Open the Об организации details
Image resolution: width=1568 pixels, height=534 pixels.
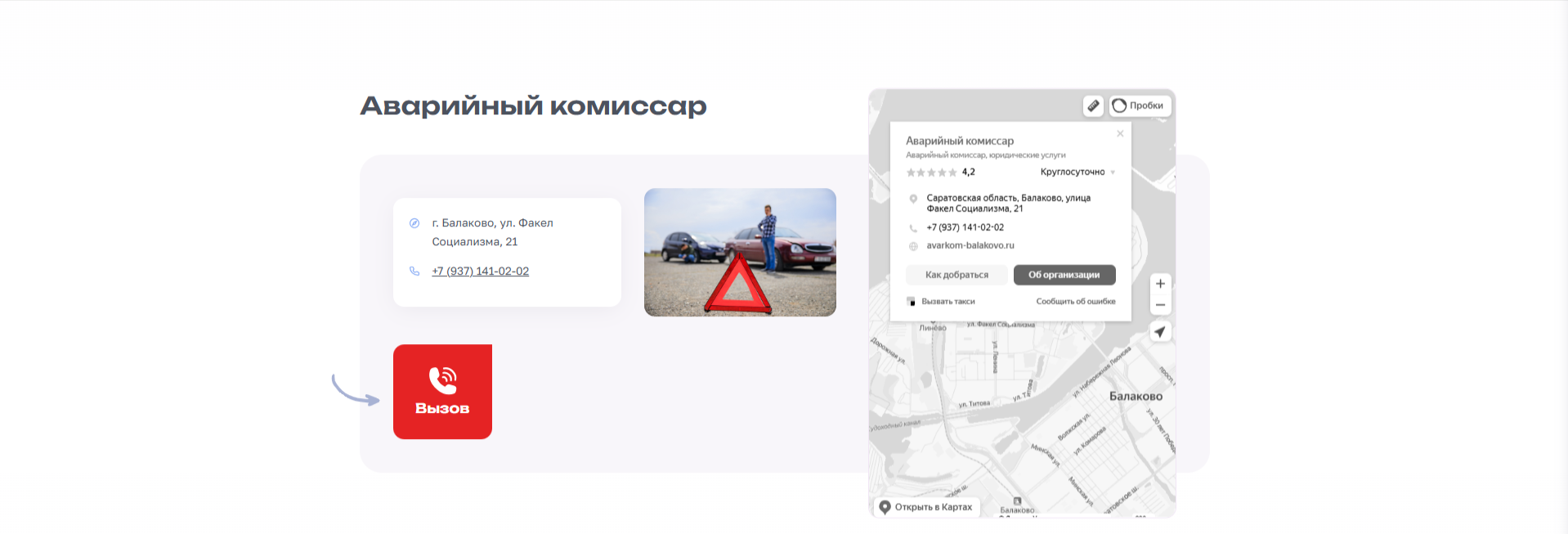click(1064, 275)
